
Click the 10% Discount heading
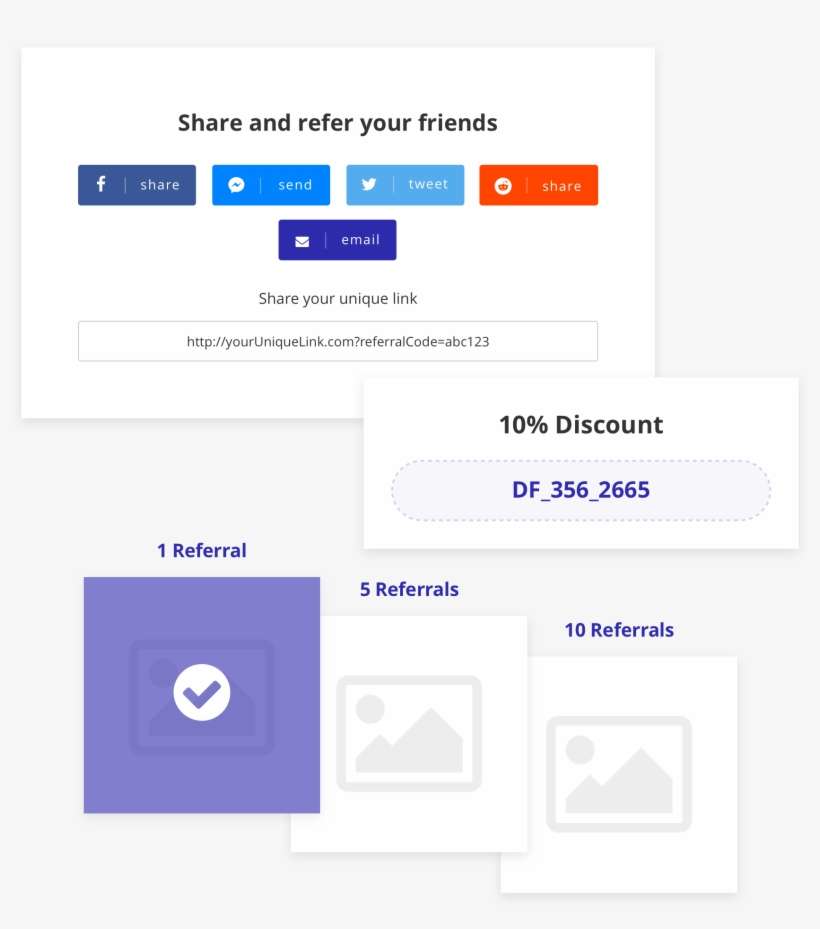(581, 424)
